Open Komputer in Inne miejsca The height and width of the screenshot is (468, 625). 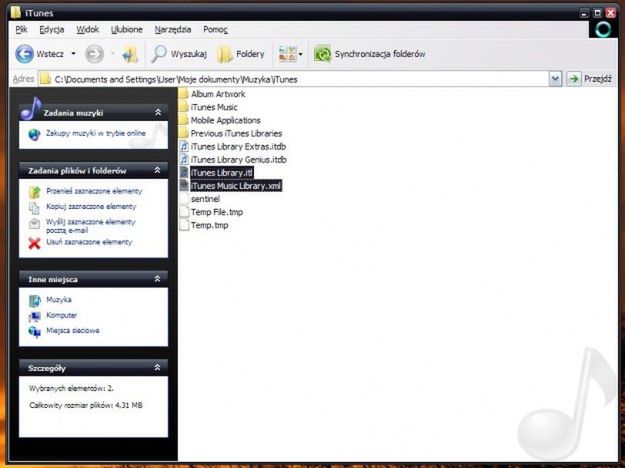pyautogui.click(x=61, y=315)
